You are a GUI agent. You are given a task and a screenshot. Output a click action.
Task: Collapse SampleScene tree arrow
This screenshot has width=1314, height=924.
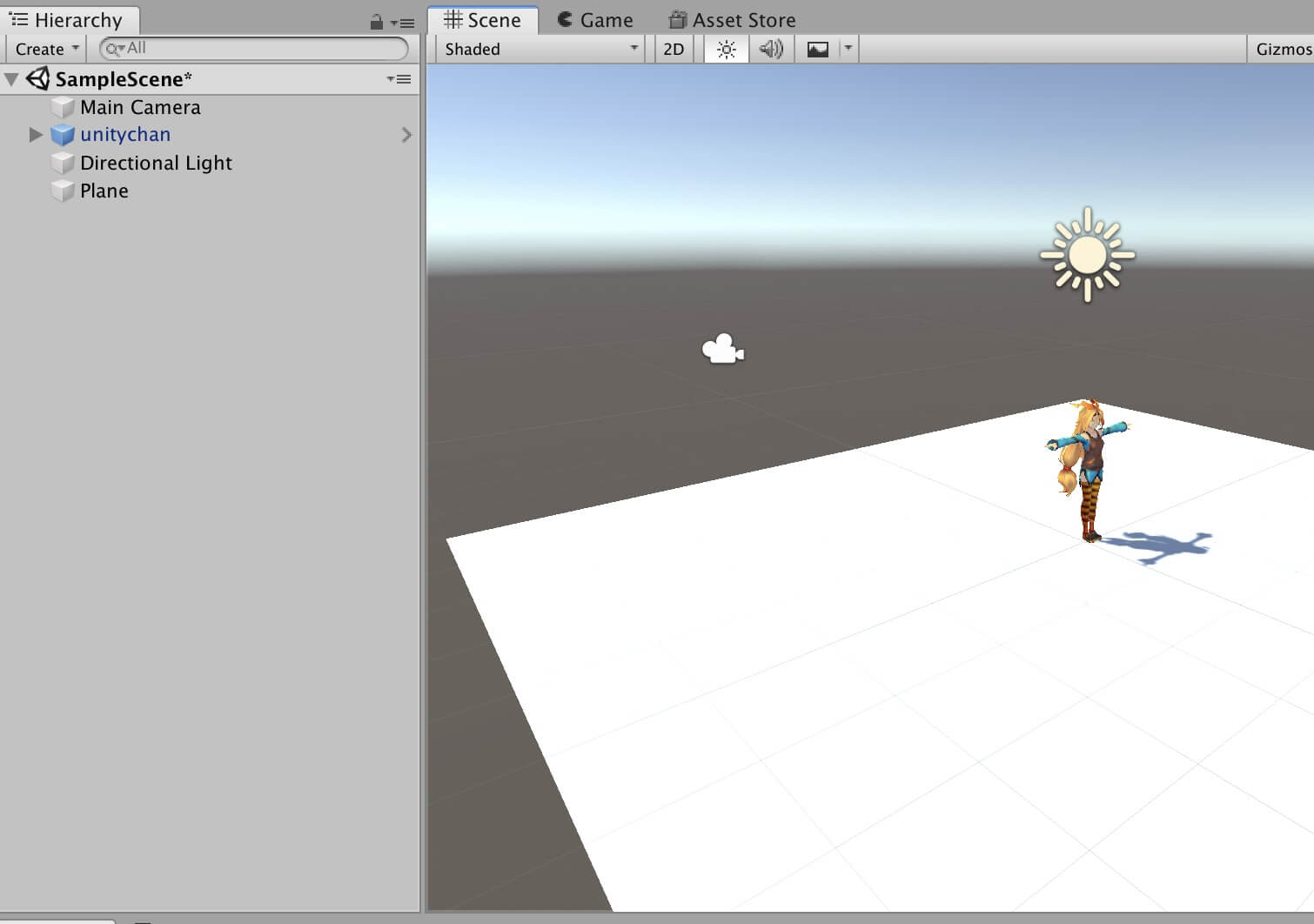click(12, 79)
